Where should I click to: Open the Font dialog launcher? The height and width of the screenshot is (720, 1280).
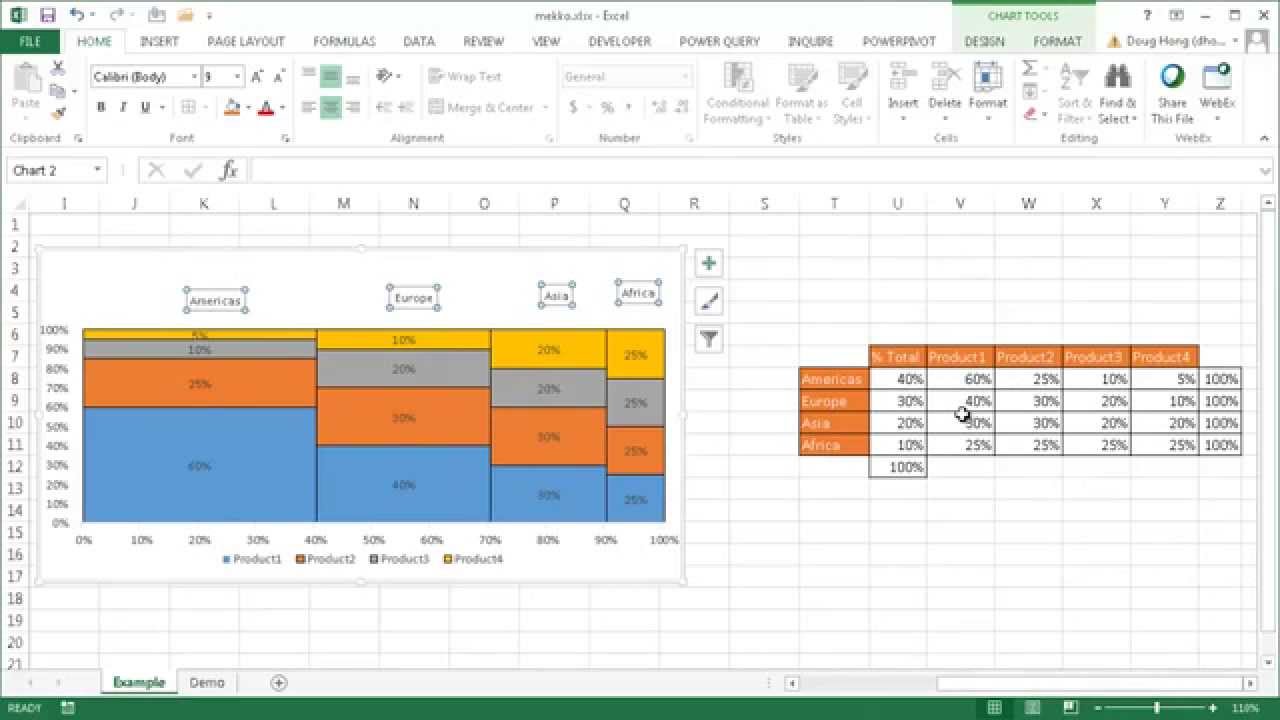click(x=286, y=138)
